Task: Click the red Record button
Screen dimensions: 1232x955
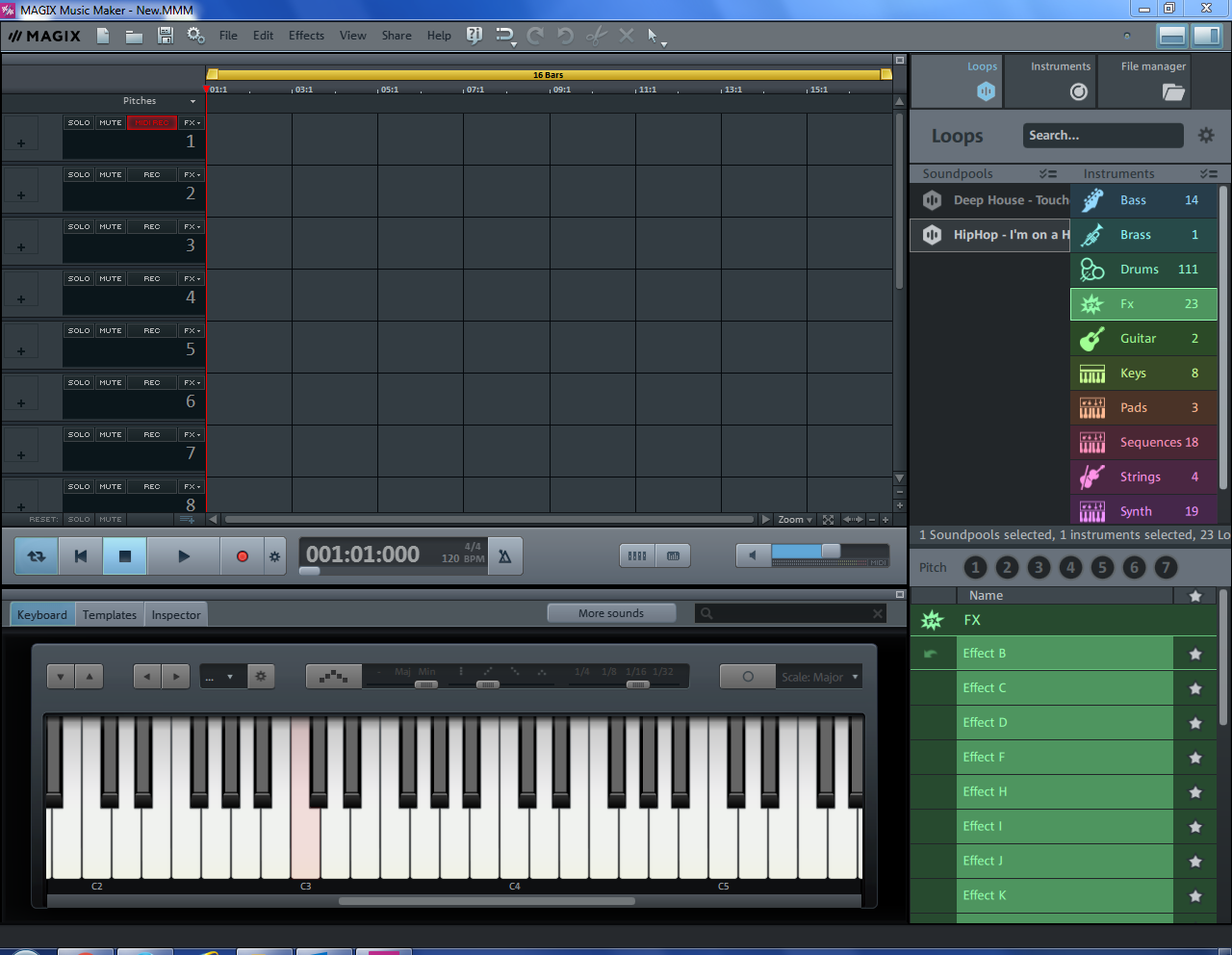Action: tap(242, 556)
